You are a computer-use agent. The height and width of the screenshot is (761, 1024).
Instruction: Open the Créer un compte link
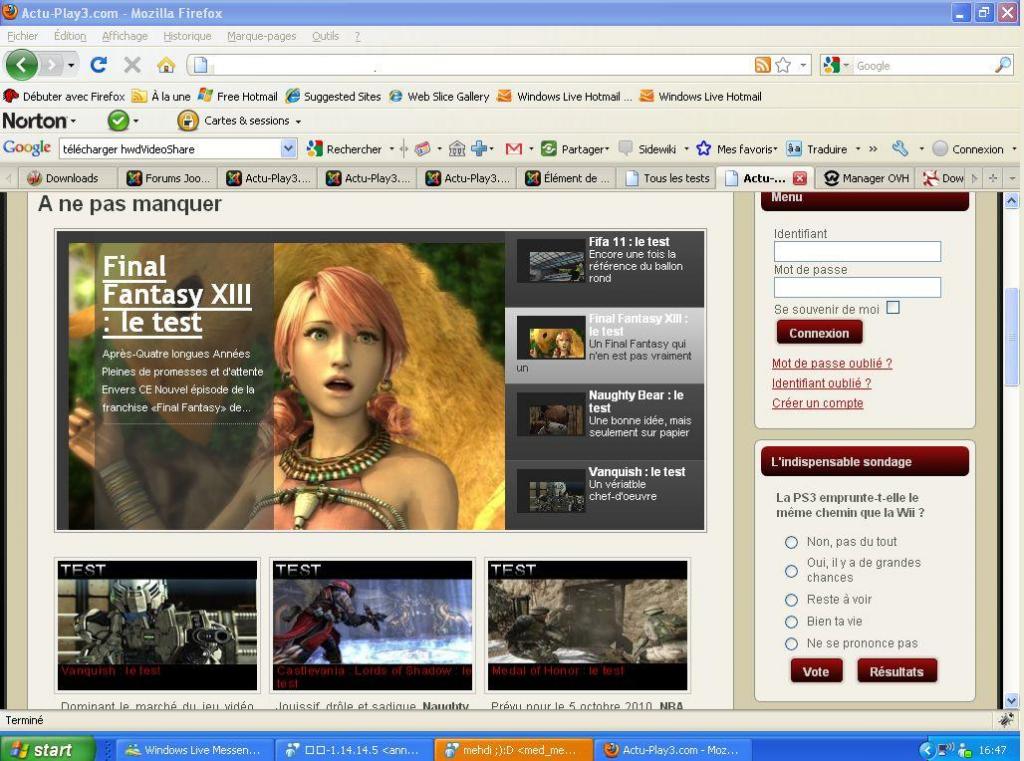(817, 403)
